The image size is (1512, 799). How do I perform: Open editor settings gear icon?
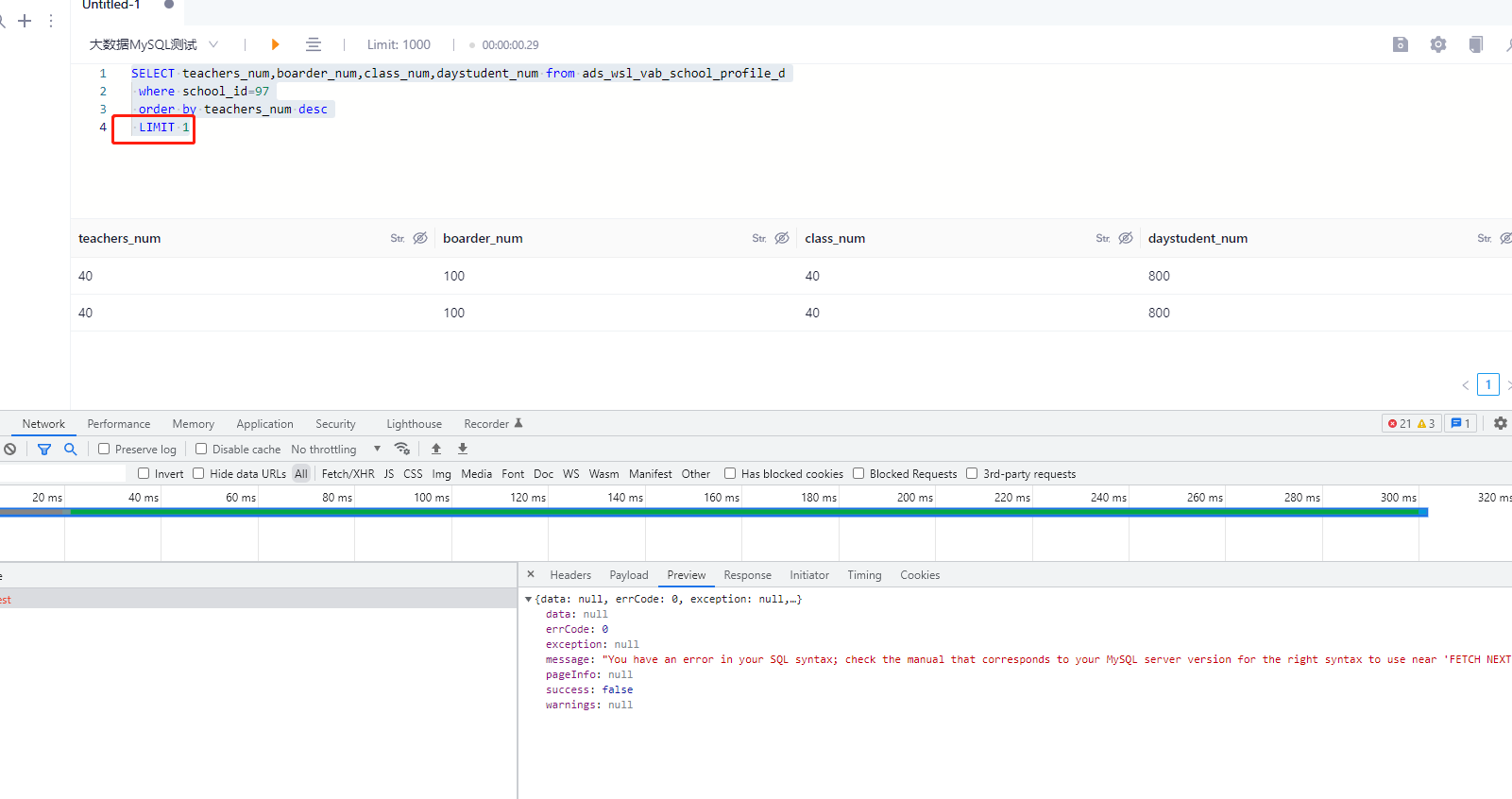pos(1438,44)
